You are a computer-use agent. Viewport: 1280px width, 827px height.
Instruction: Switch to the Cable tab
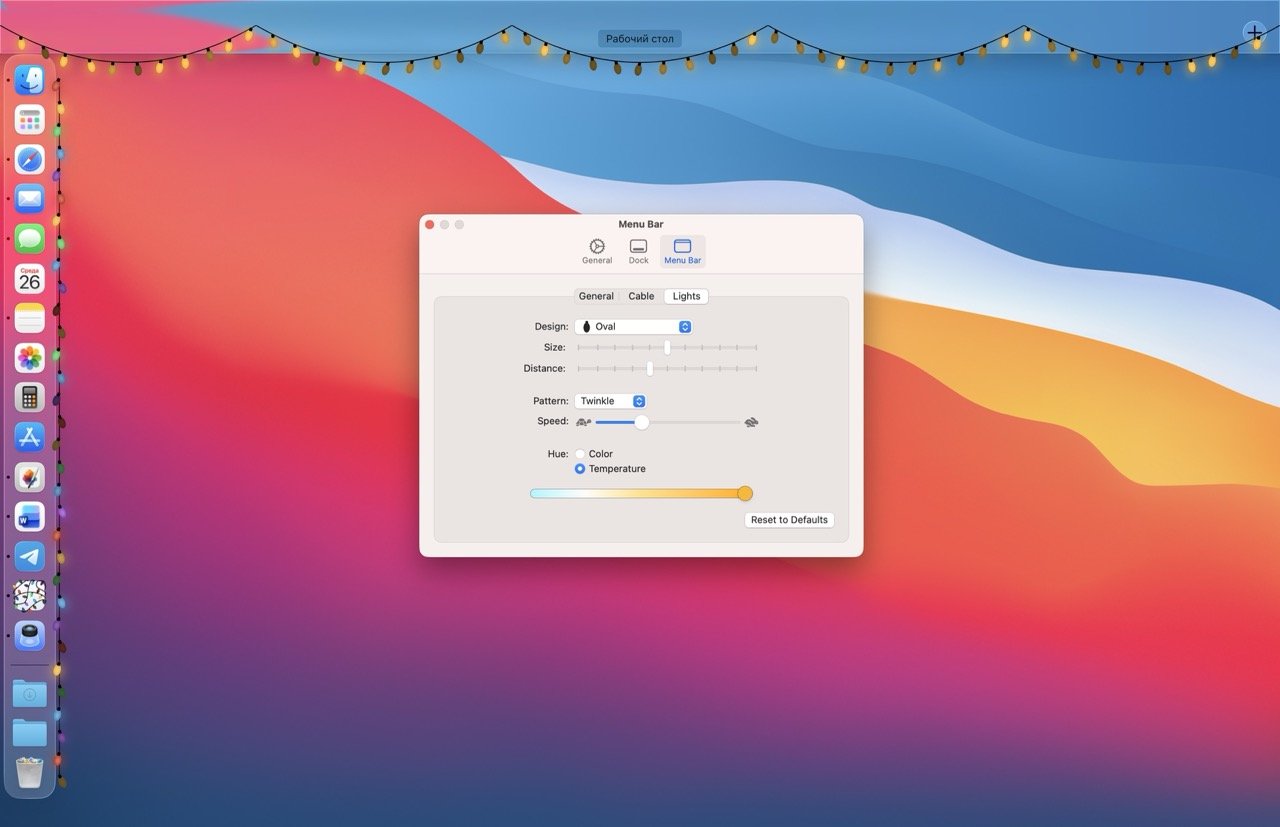click(x=641, y=296)
